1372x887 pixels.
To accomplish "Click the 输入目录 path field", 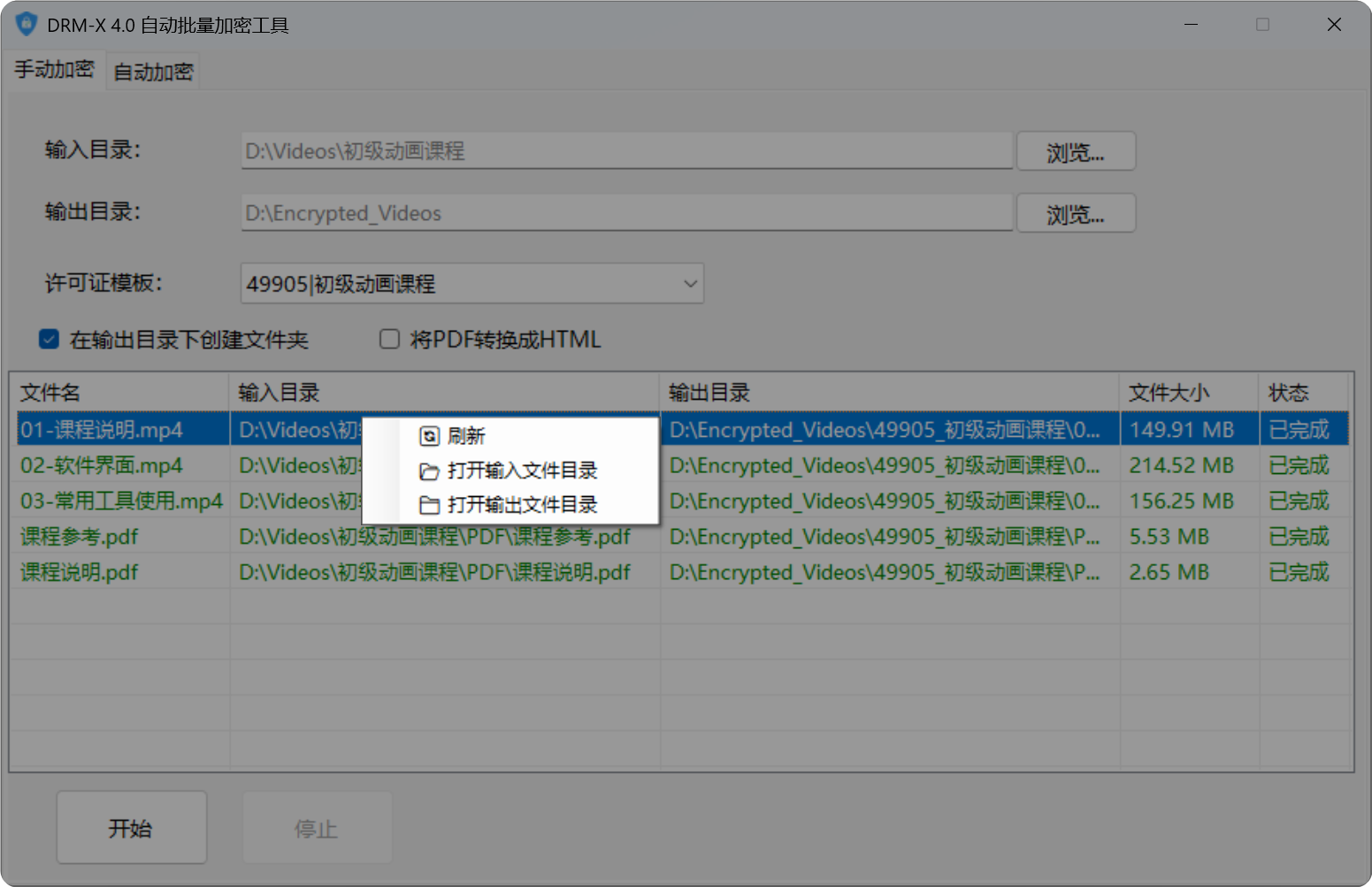I will coord(625,151).
